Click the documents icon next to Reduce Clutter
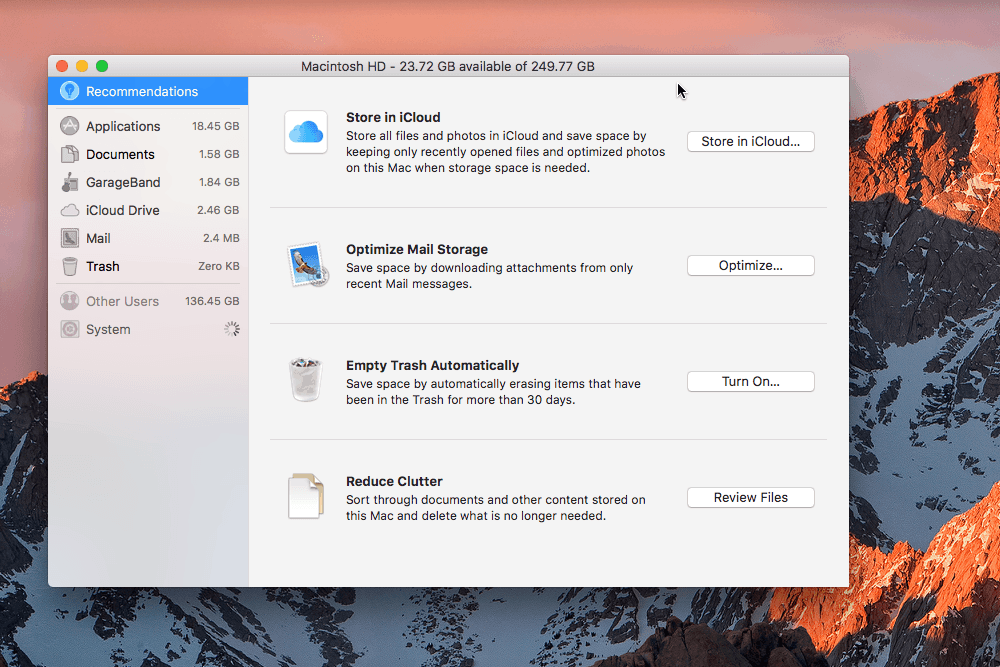The width and height of the screenshot is (1000, 667). [306, 496]
